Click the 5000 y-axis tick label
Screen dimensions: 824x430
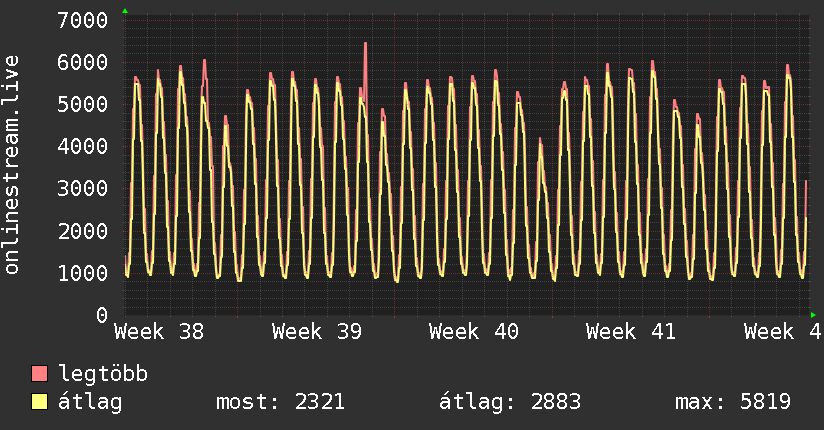click(x=82, y=104)
